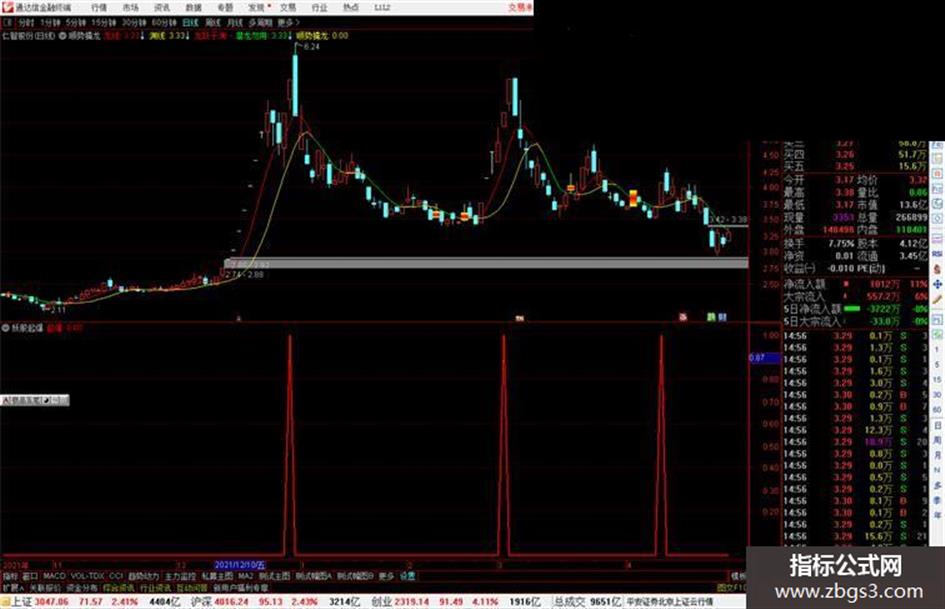
Task: Select the 月线 monthly period tab
Action: tap(234, 23)
